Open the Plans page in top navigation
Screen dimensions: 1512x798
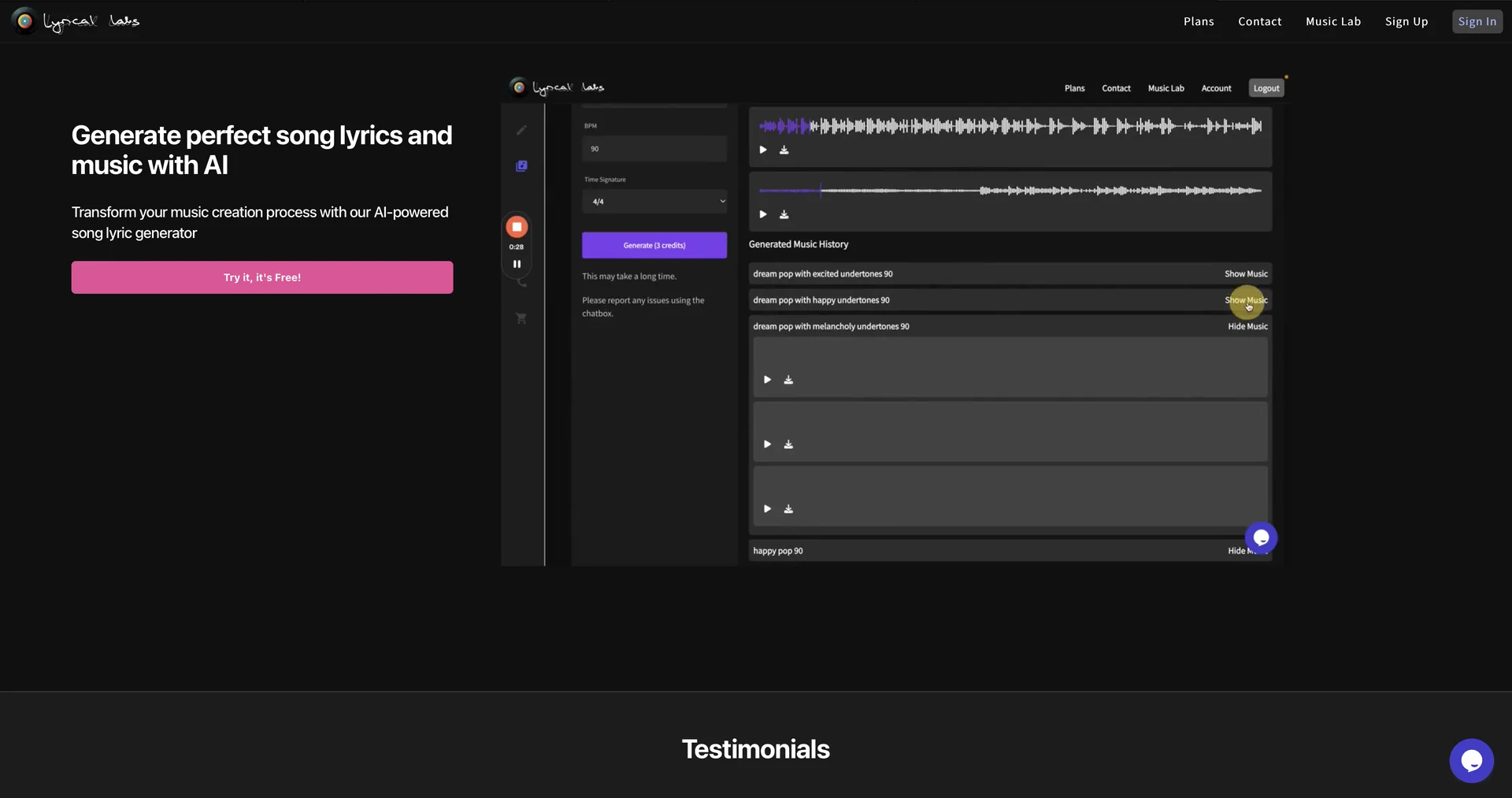1199,21
